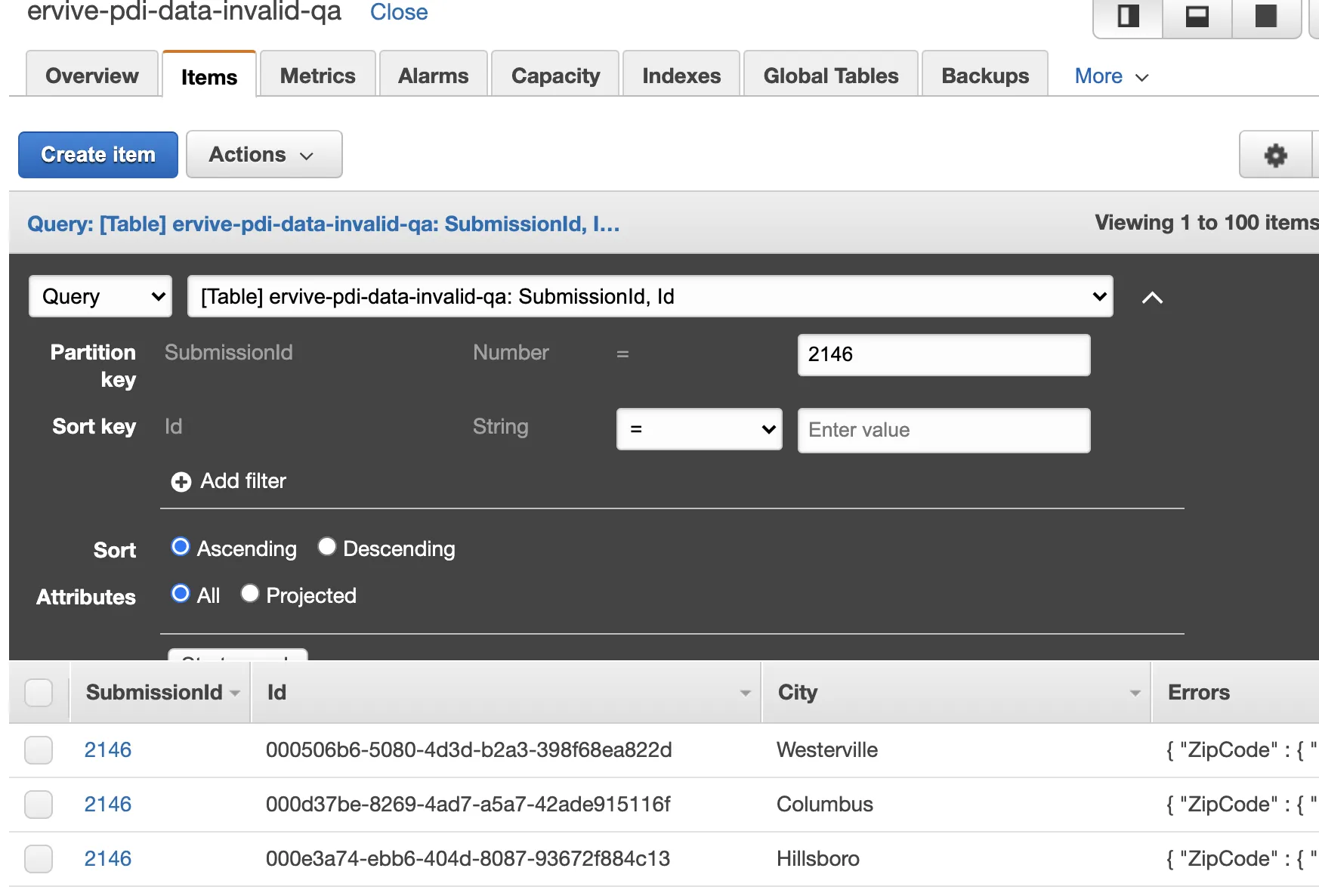The width and height of the screenshot is (1319, 896).
Task: Click sort arrow on City column
Action: (1134, 694)
